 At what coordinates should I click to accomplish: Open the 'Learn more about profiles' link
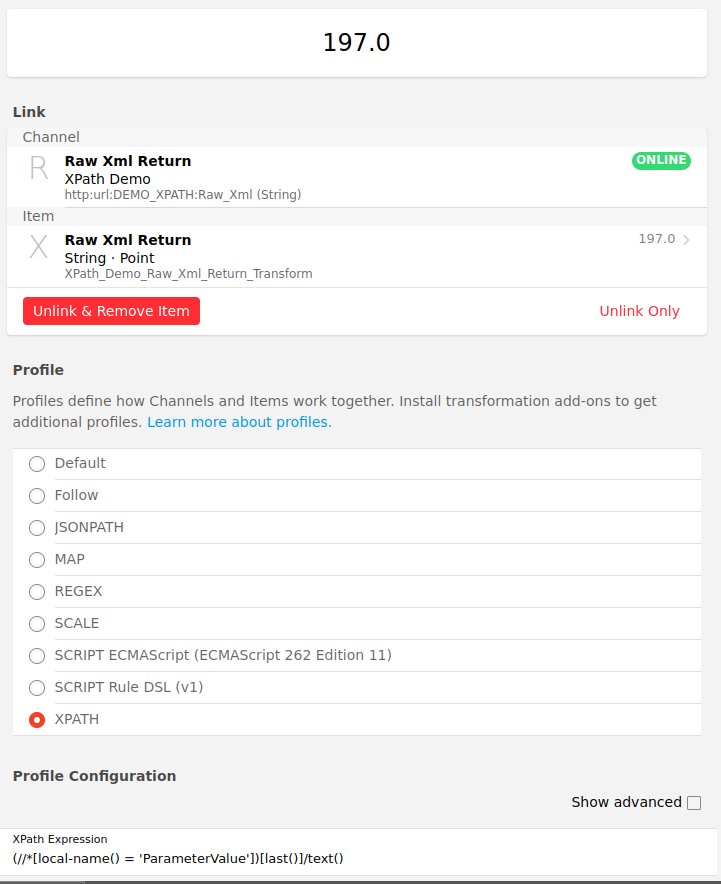239,422
